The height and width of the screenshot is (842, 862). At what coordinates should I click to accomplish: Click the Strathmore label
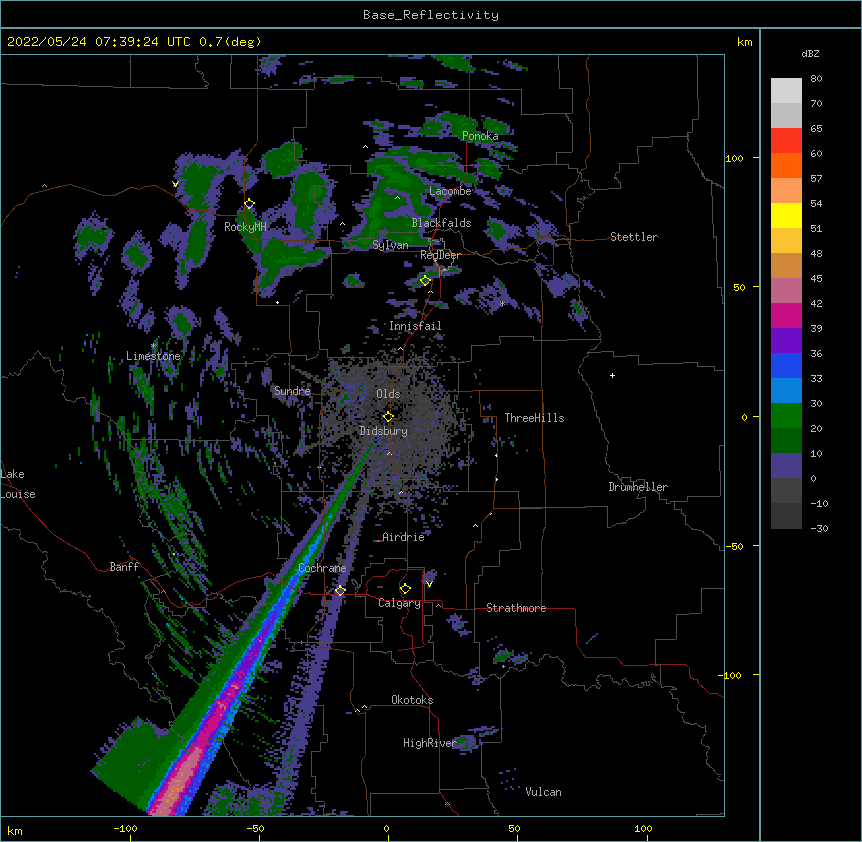516,608
